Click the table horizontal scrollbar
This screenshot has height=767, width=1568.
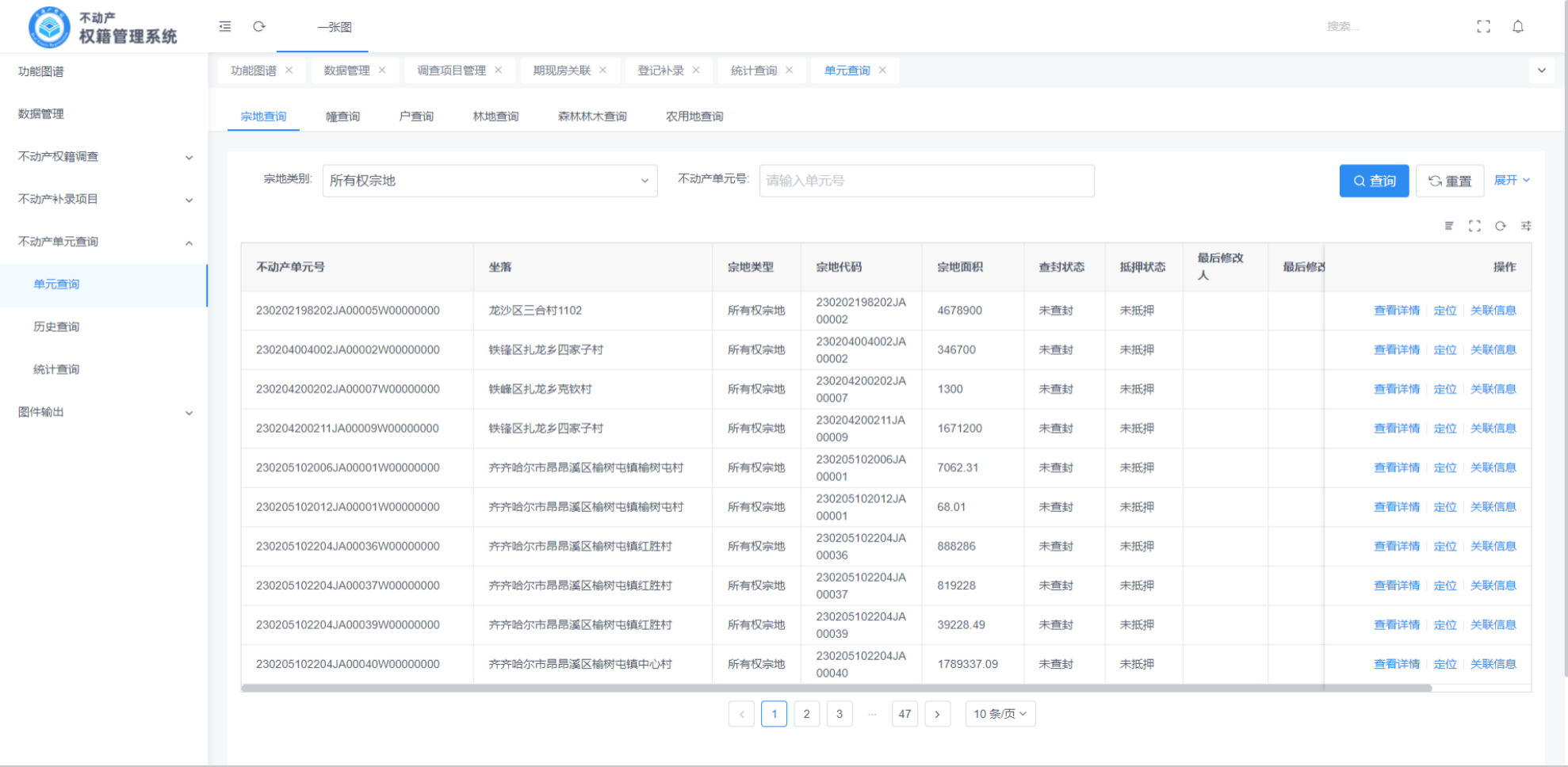(836, 688)
